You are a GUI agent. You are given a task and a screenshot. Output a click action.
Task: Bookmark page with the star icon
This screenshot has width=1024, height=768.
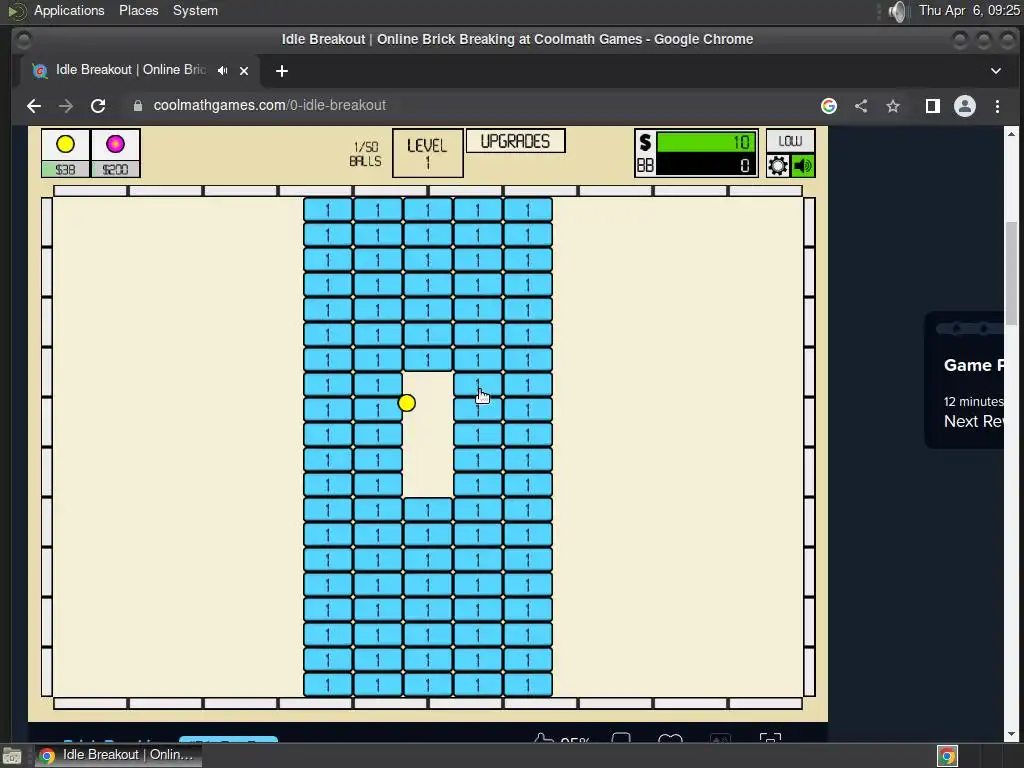coord(893,106)
